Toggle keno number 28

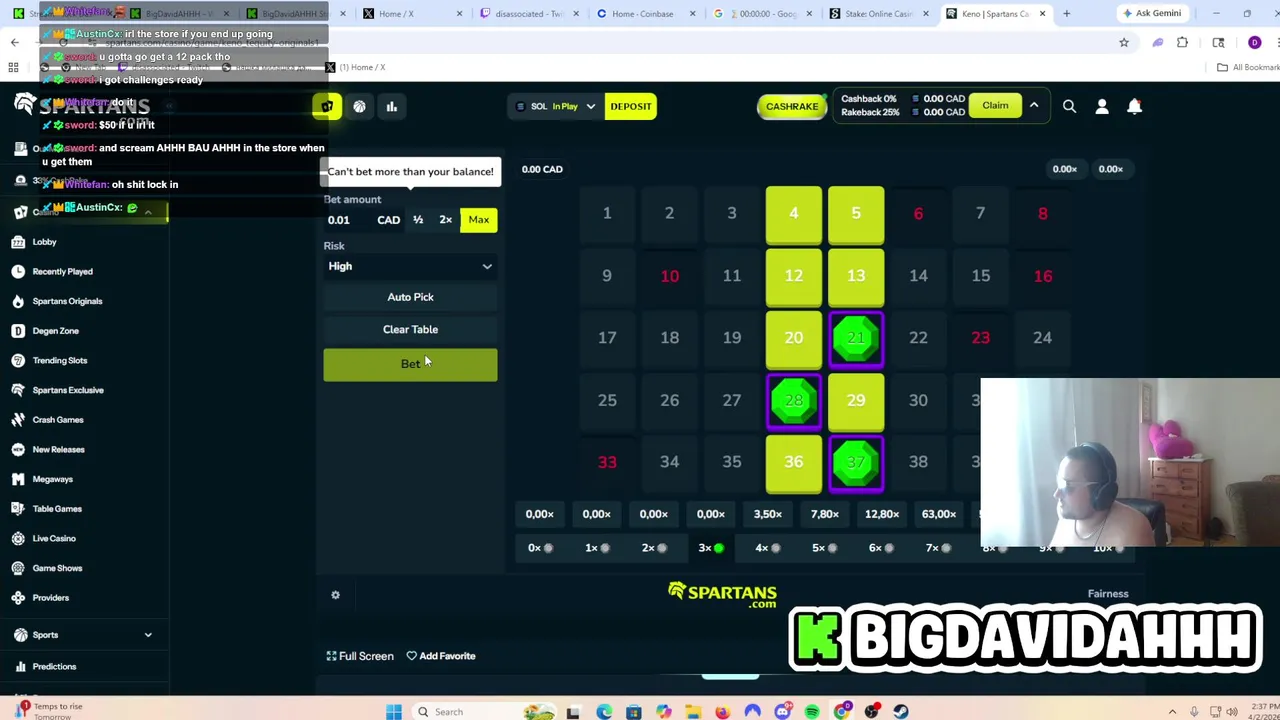[794, 400]
